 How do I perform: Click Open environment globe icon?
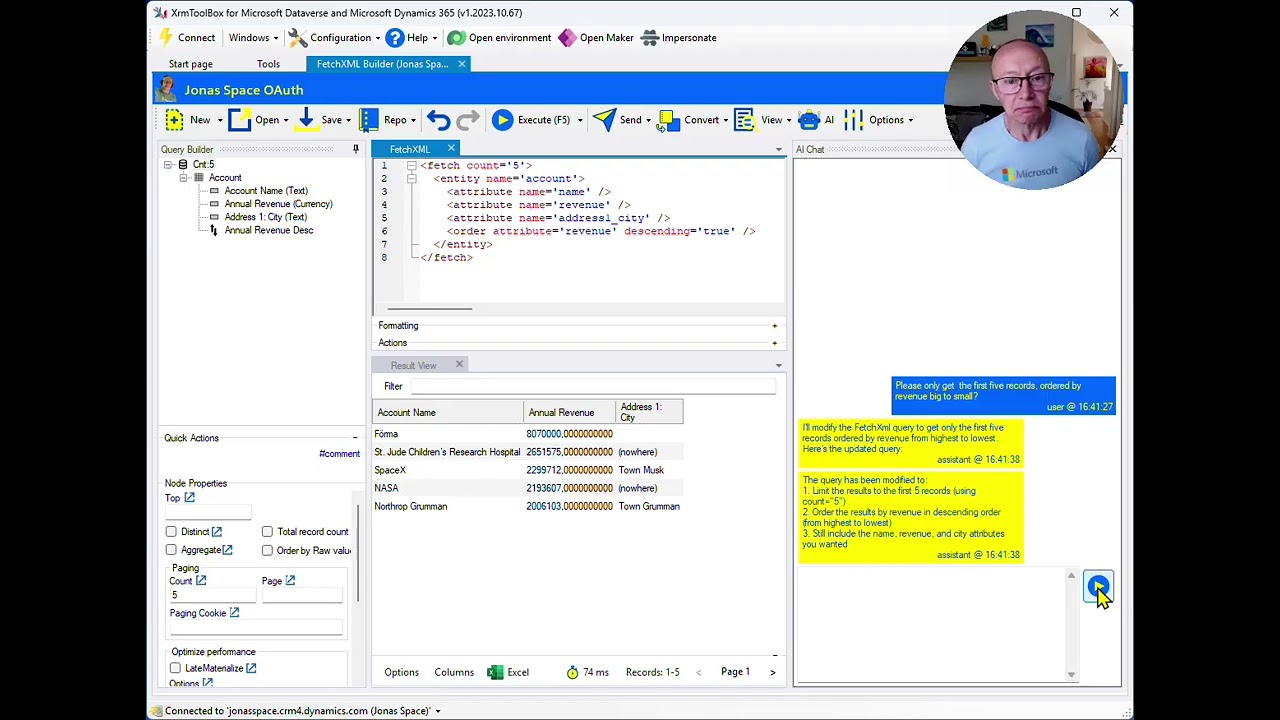(456, 38)
